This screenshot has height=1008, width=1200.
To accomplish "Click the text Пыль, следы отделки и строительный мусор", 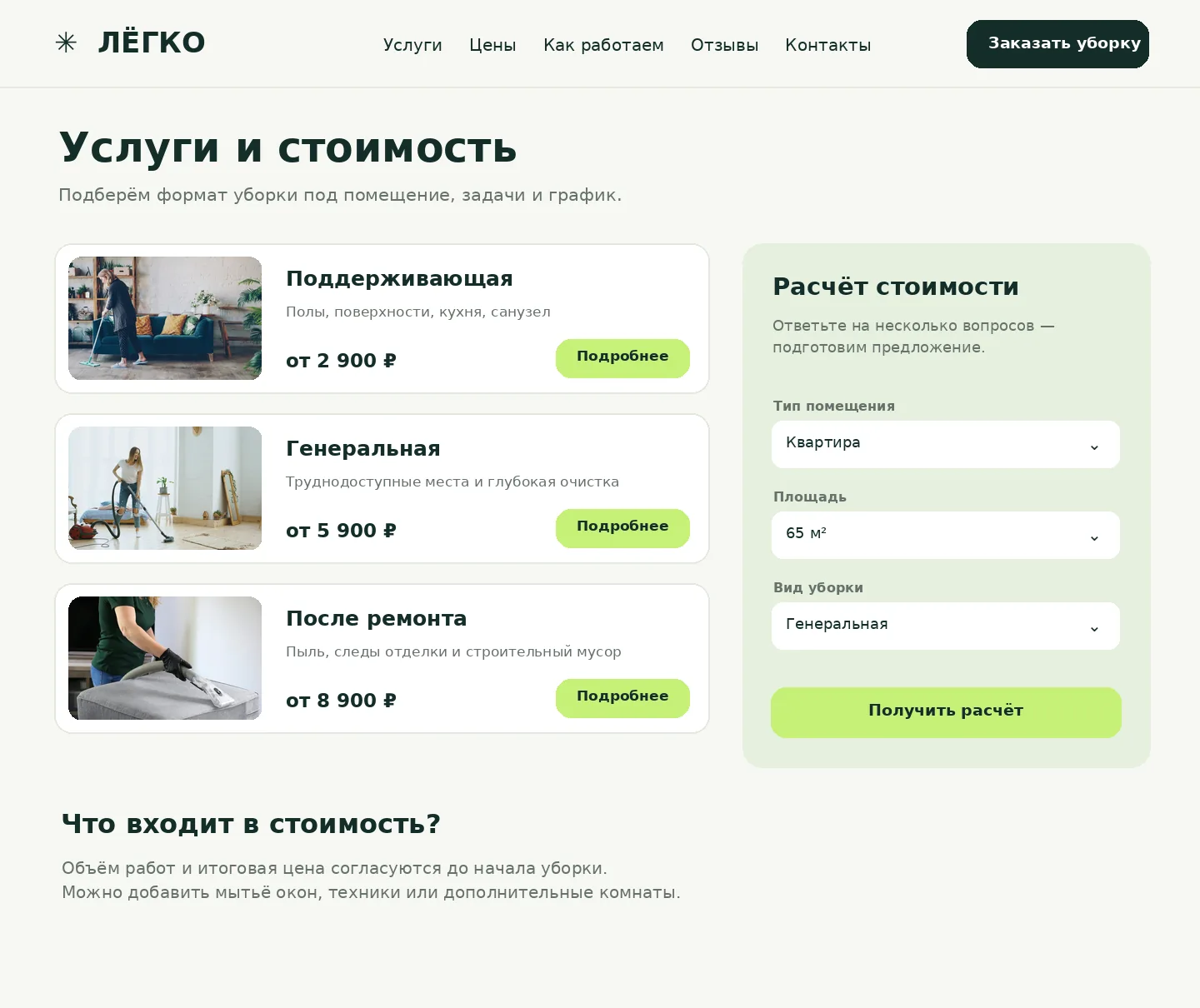I will click(453, 651).
